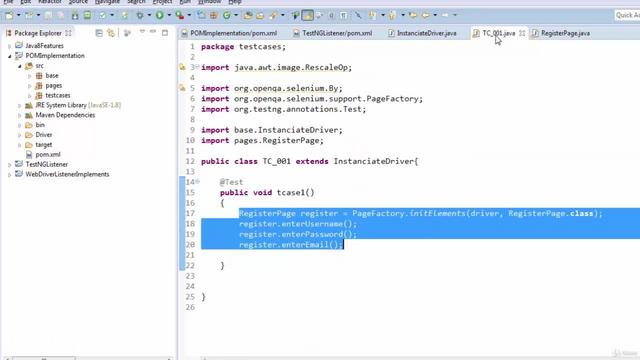Expand the WebDriverListenerImplements project
This screenshot has width=640, height=360.
(x=9, y=175)
